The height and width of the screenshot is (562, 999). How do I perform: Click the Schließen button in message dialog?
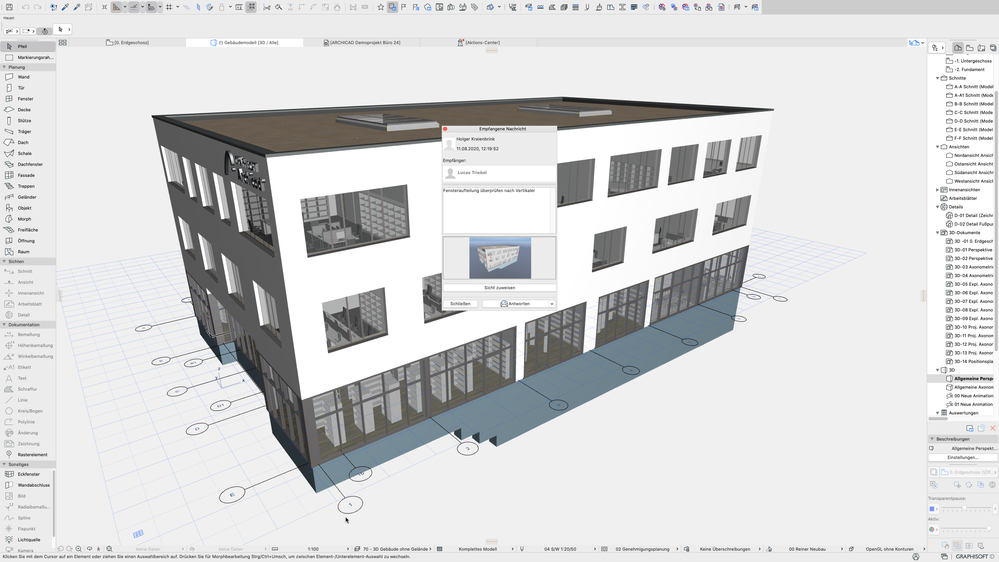point(460,304)
